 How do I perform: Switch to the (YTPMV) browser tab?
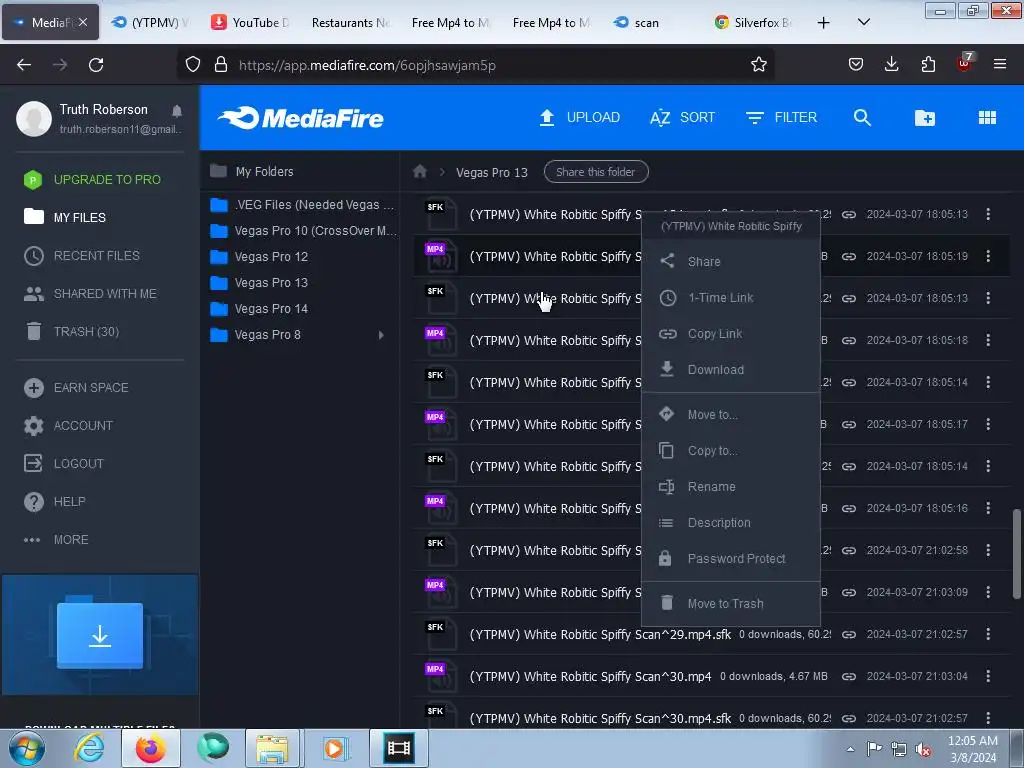coord(150,22)
